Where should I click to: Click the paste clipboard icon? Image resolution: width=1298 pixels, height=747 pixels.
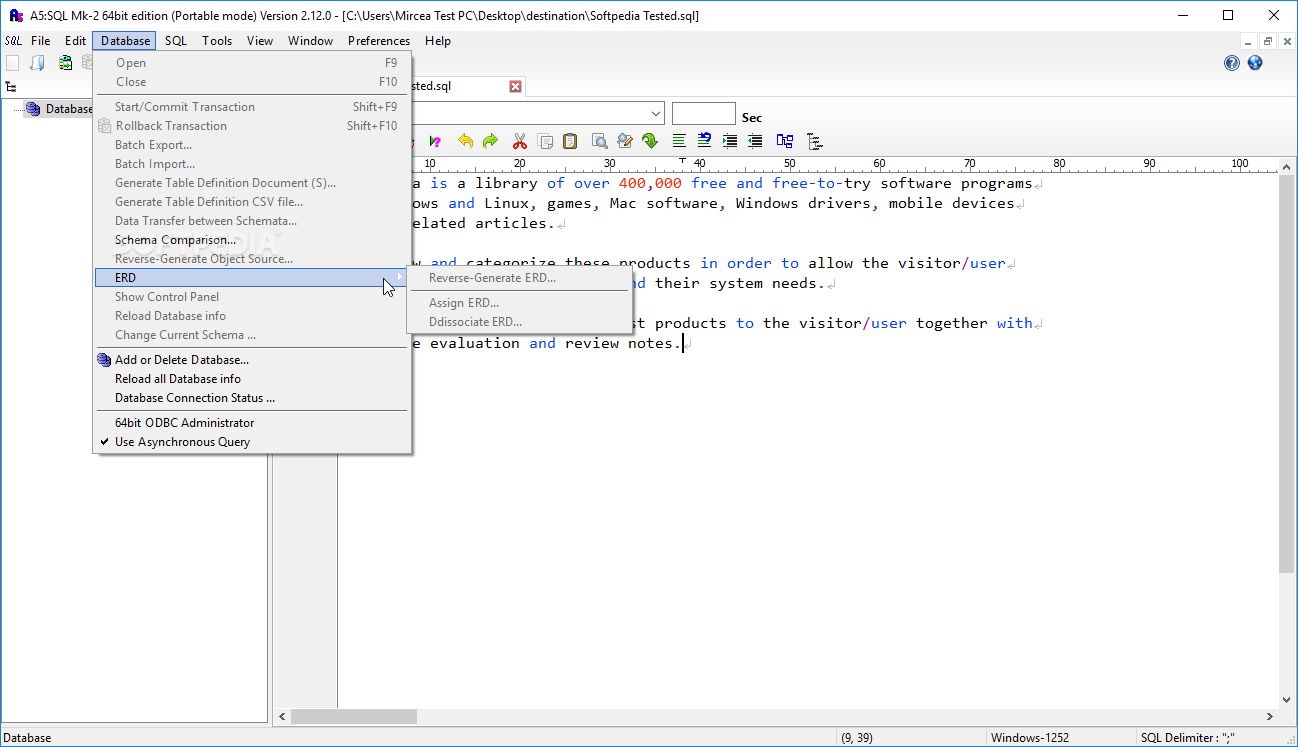tap(570, 141)
